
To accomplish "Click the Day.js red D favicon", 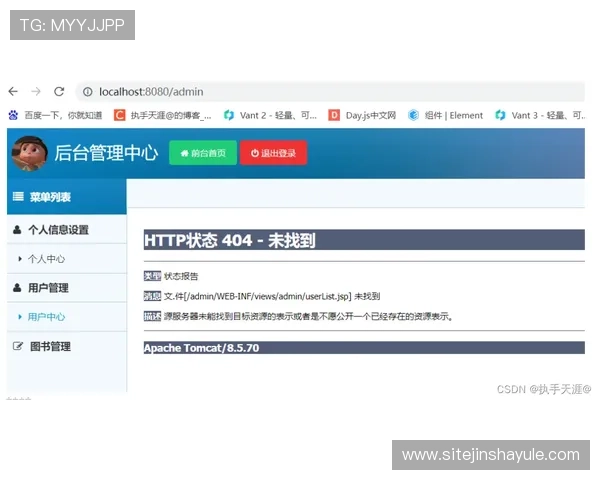I will tap(334, 115).
